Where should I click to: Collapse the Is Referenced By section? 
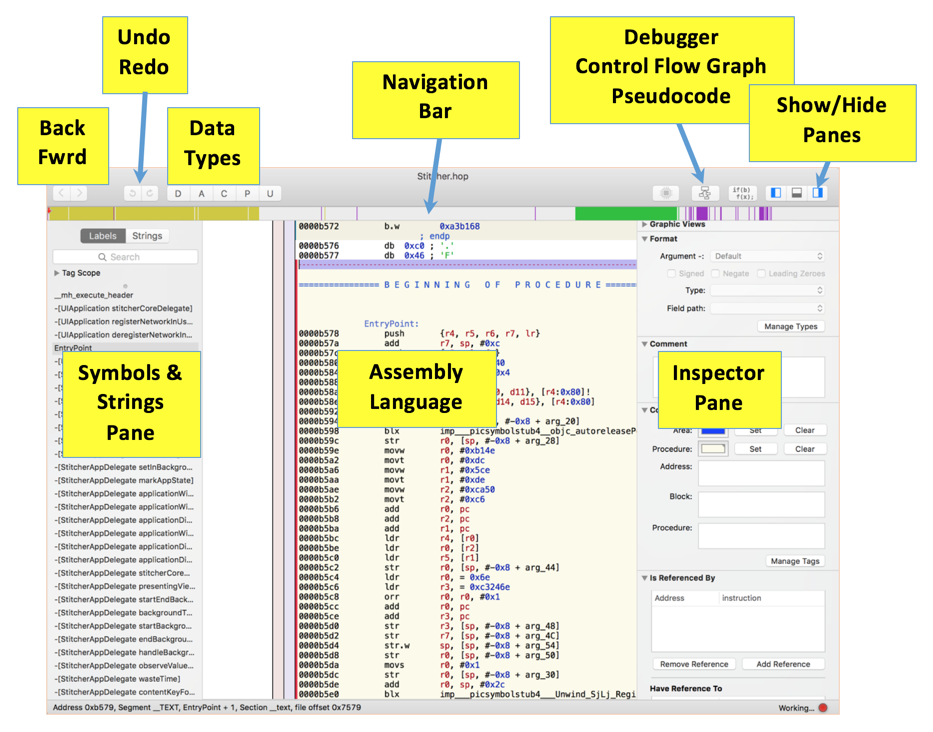644,578
